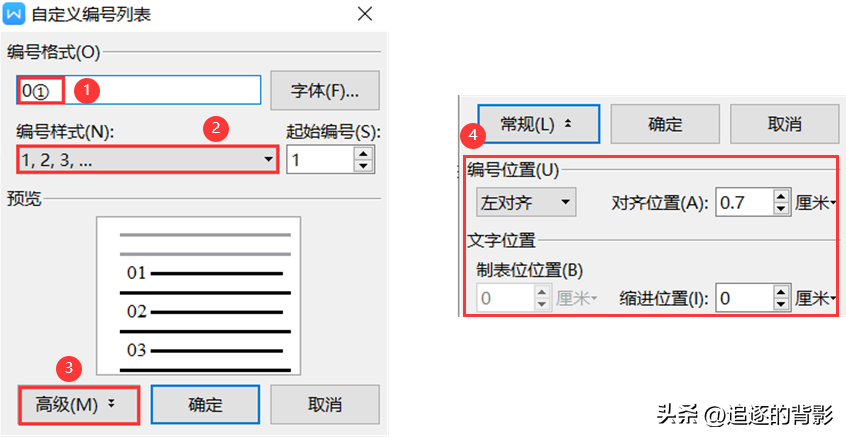The image size is (846, 438).
Task: Click the 编号位置(U) section label
Action: click(513, 171)
